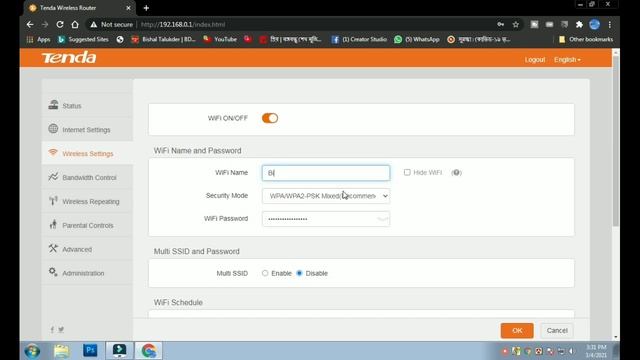Switch to Chrome in the taskbar
Viewport: 640px width, 360px height.
coord(149,351)
